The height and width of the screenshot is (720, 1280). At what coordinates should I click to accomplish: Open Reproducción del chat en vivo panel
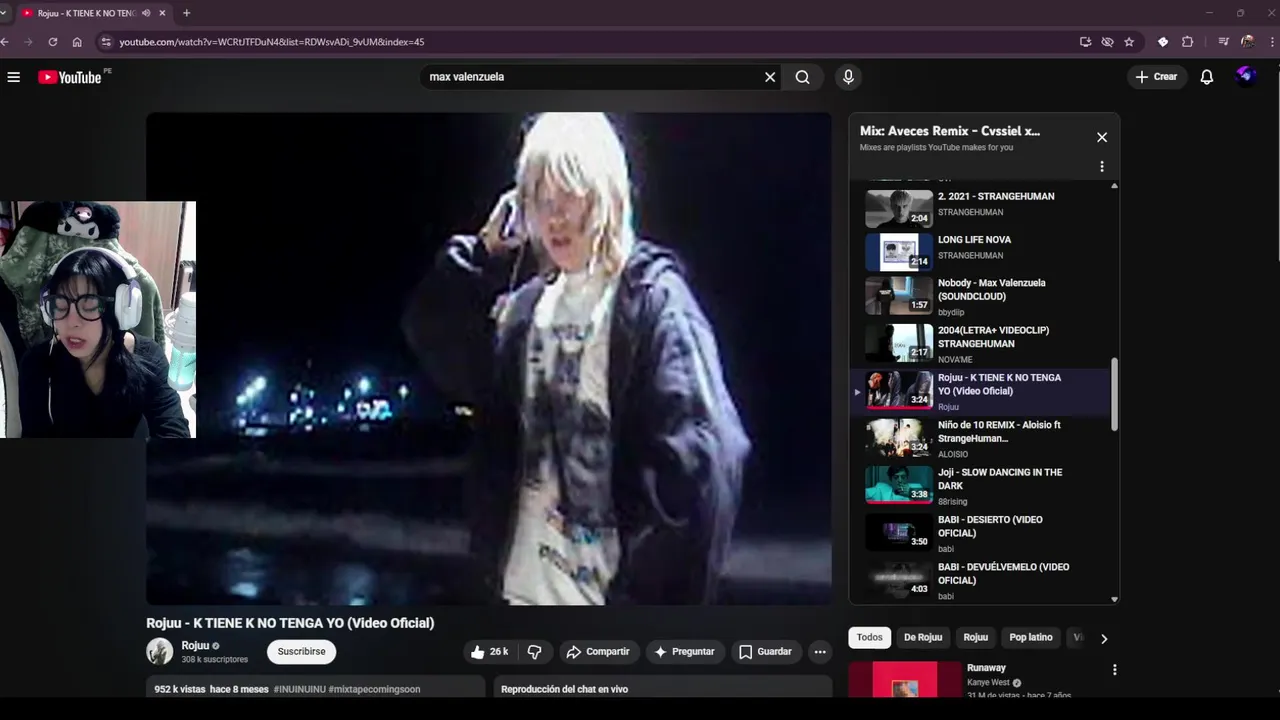[x=663, y=689]
